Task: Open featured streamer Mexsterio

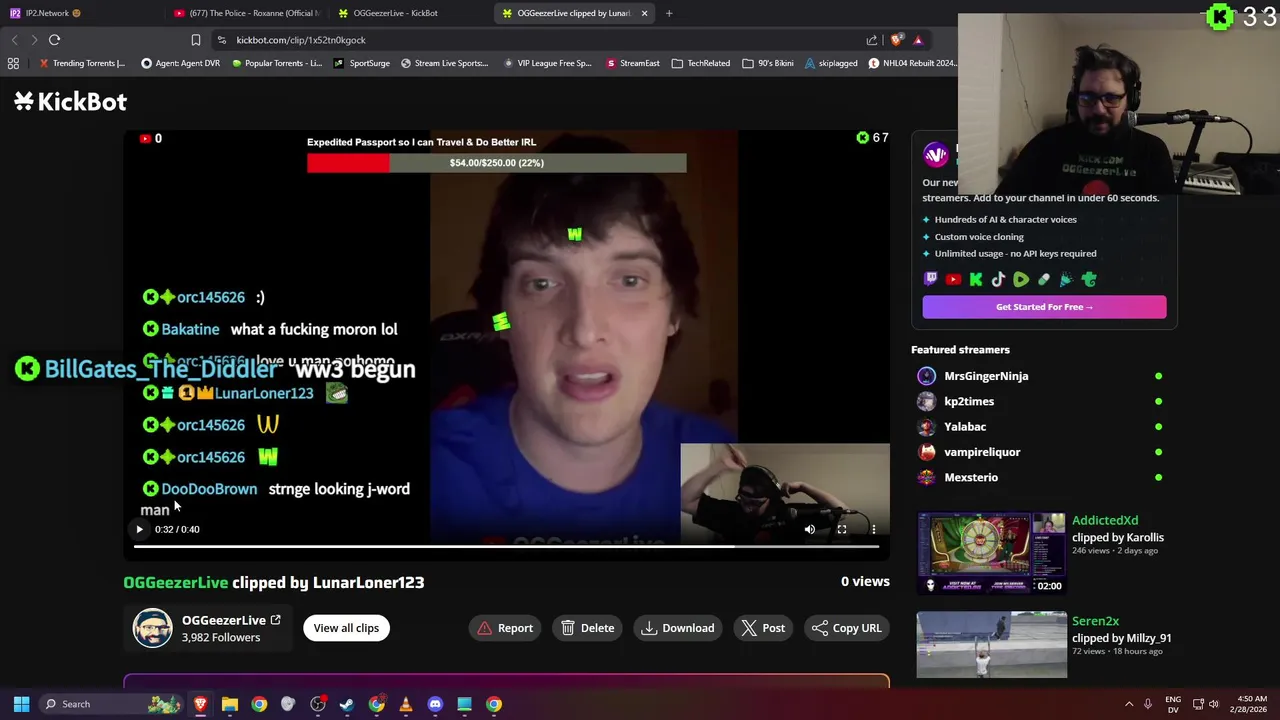Action: point(971,477)
